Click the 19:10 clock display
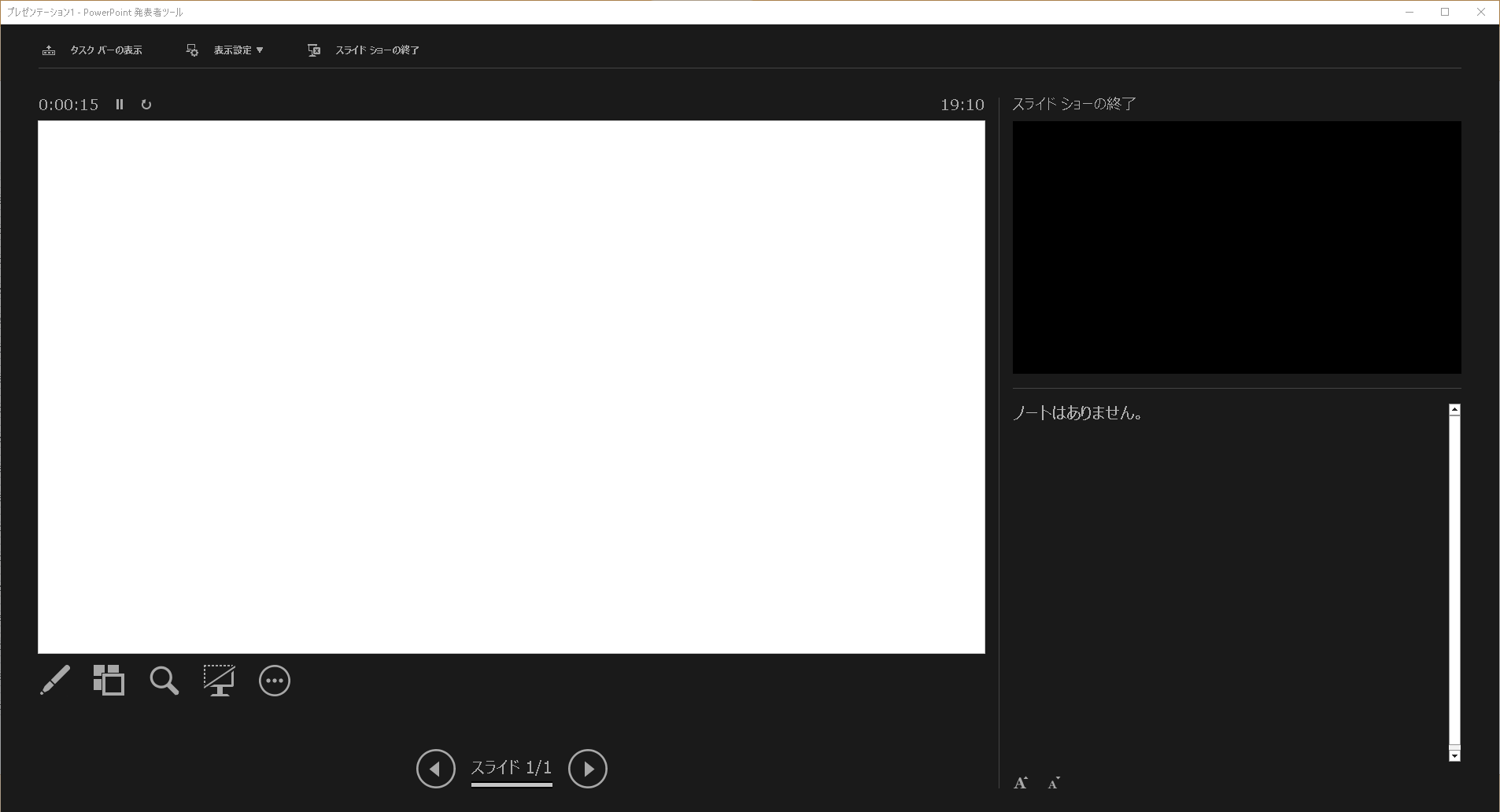Viewport: 1500px width, 812px height. [962, 105]
